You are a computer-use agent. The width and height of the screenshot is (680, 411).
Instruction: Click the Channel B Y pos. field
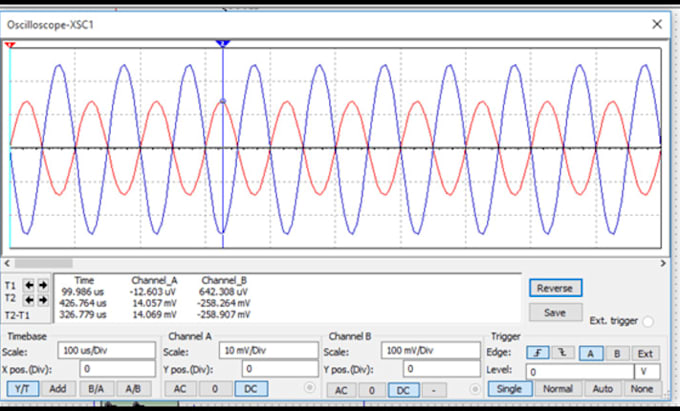click(442, 370)
